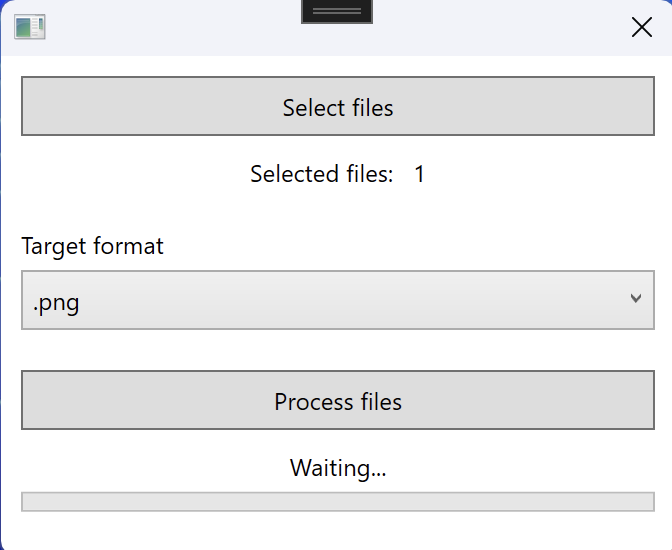Click the empty title bar area beside the app icon
The height and width of the screenshot is (550, 672).
171,27
